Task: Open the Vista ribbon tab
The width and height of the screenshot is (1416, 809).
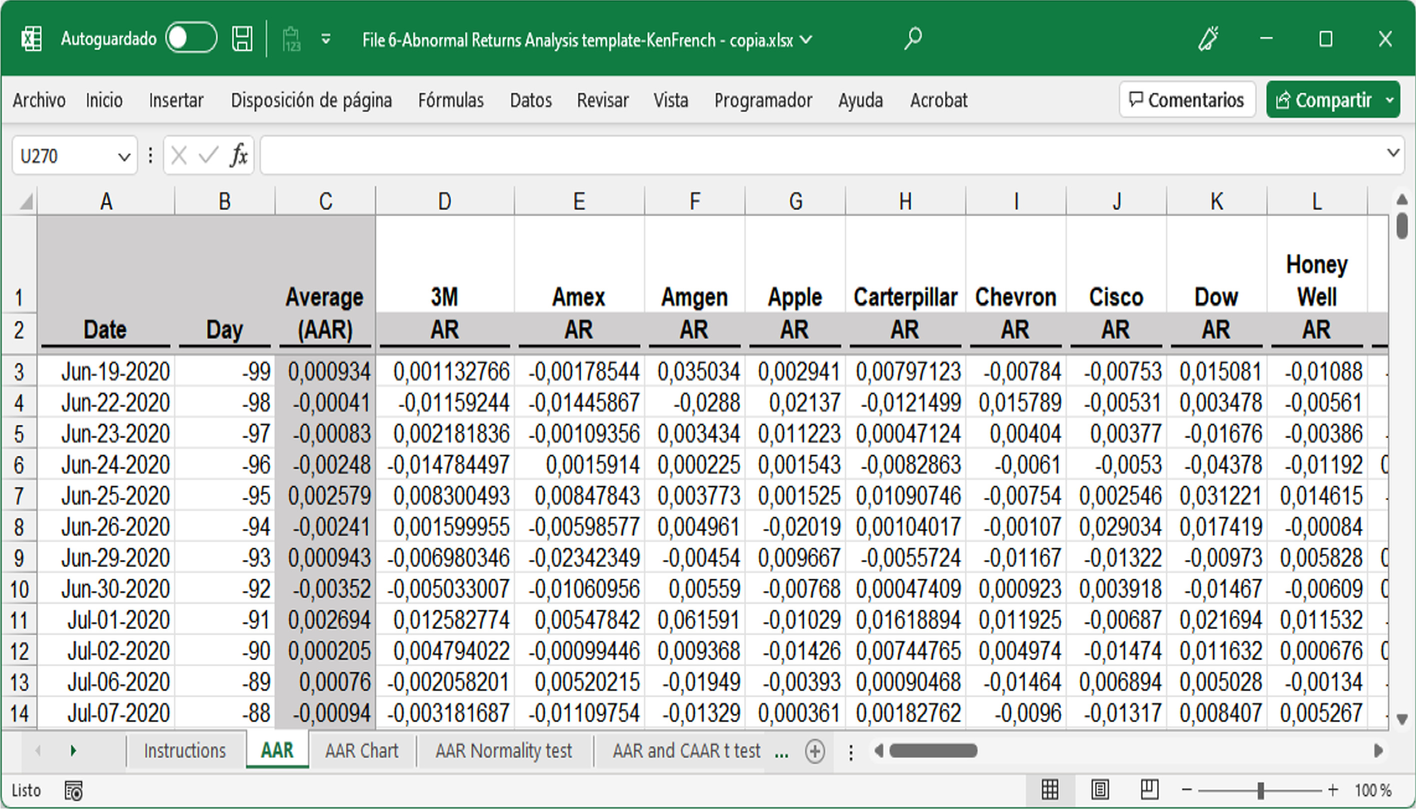Action: pos(671,100)
